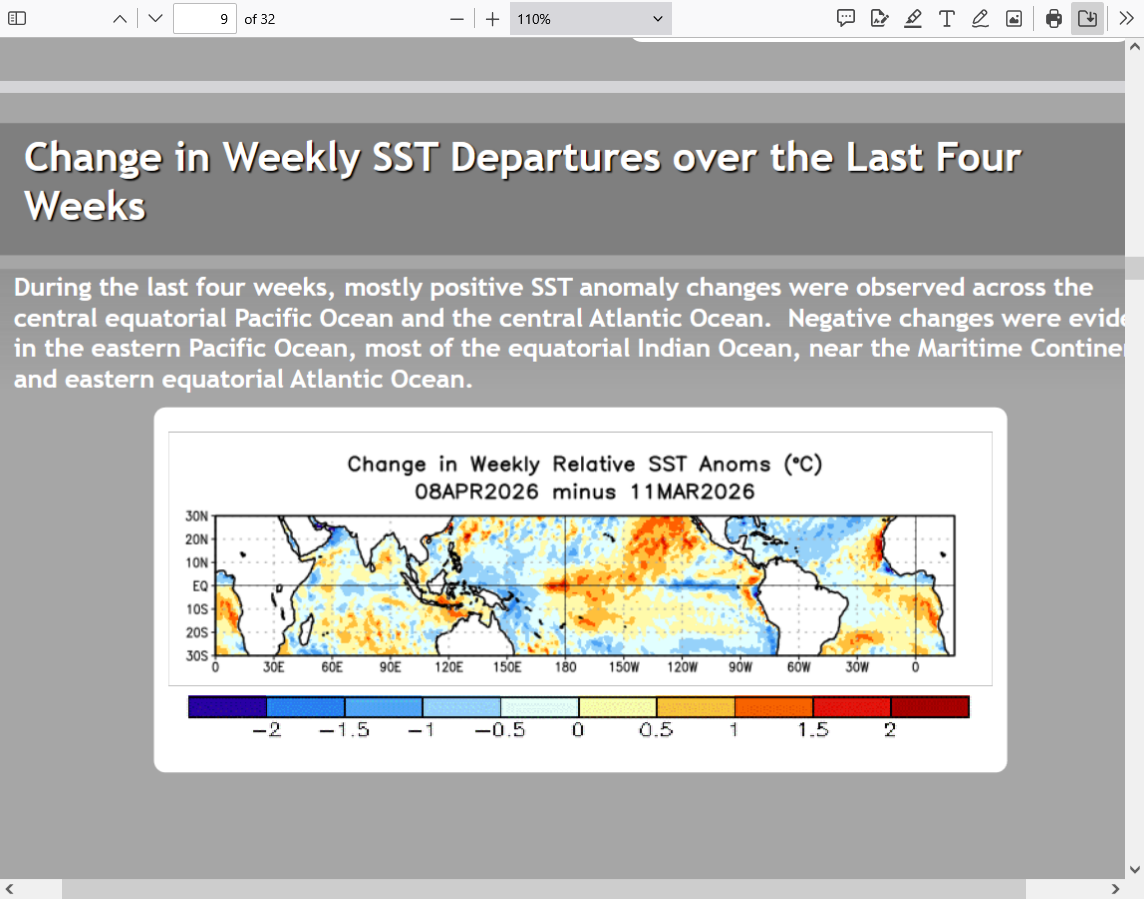
Task: Open the 110% zoom level dropdown
Action: [x=590, y=18]
